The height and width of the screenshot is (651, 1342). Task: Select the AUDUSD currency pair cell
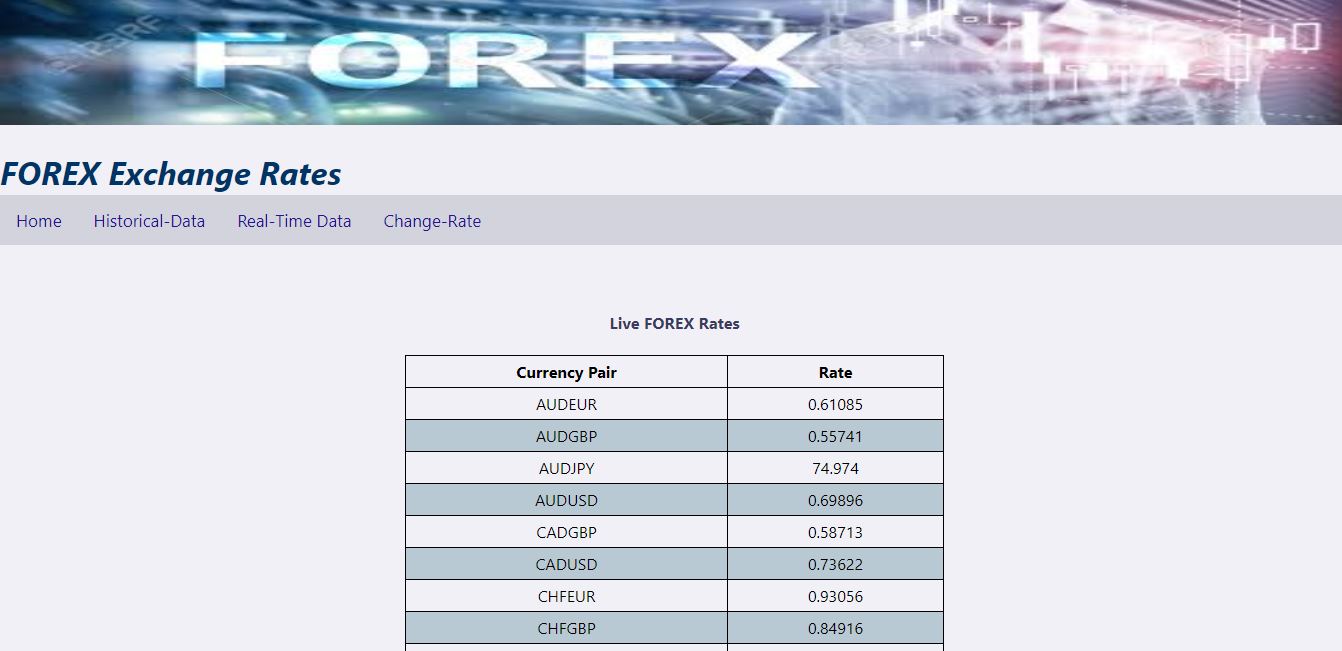(x=566, y=499)
